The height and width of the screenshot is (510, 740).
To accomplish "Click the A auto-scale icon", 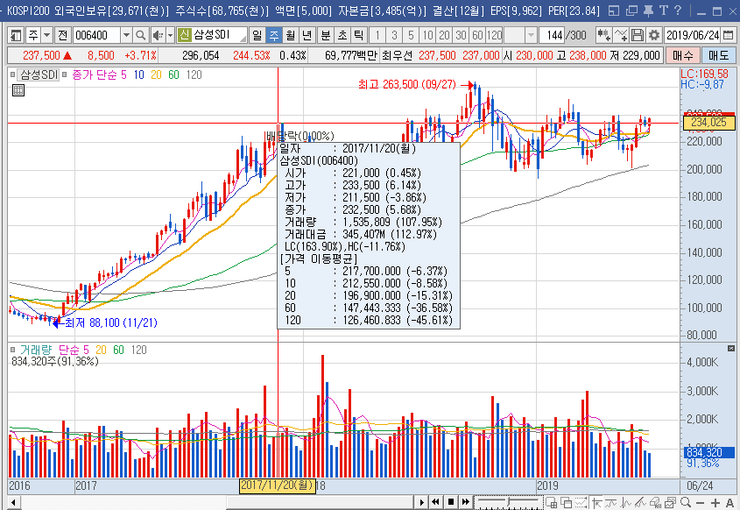I will tap(730, 503).
